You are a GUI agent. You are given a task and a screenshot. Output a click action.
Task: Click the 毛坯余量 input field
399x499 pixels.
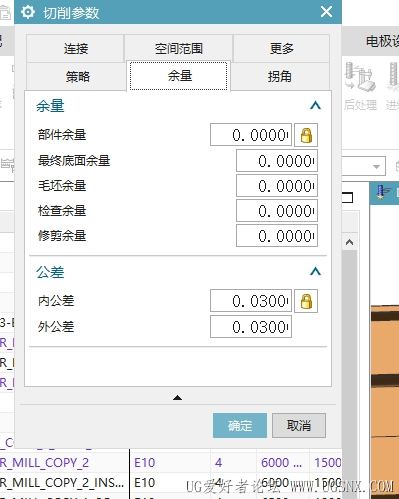(x=277, y=186)
